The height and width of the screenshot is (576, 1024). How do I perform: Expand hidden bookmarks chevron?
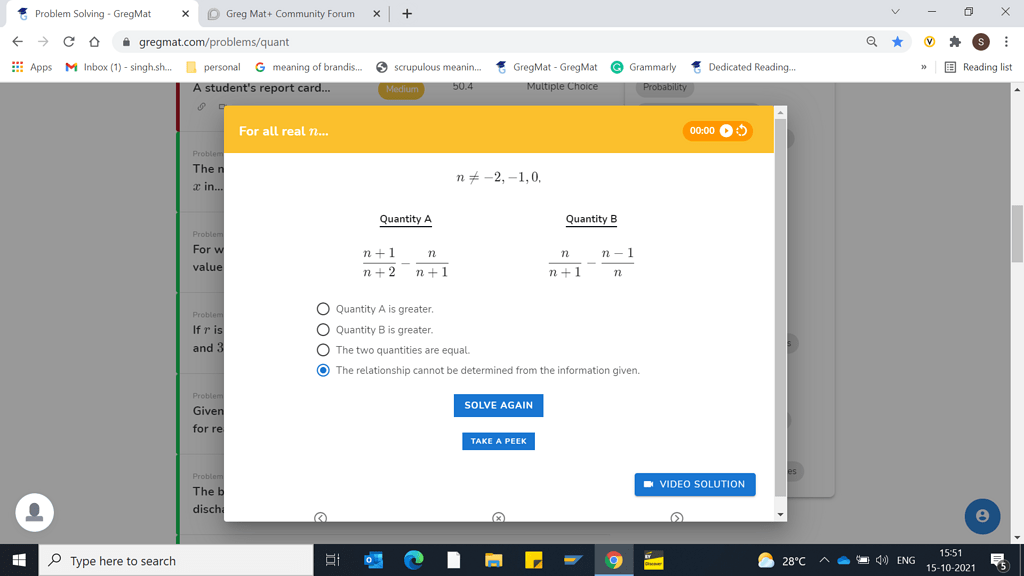(x=923, y=67)
